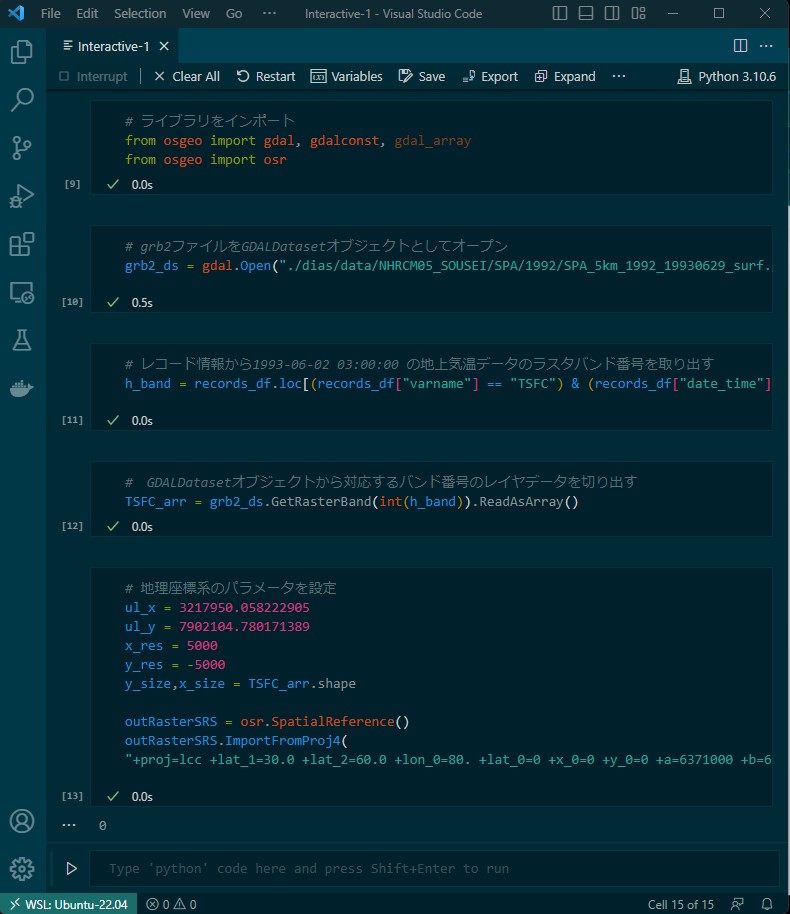Image resolution: width=790 pixels, height=914 pixels.
Task: Click the +proj=lcc string line
Action: click(448, 760)
